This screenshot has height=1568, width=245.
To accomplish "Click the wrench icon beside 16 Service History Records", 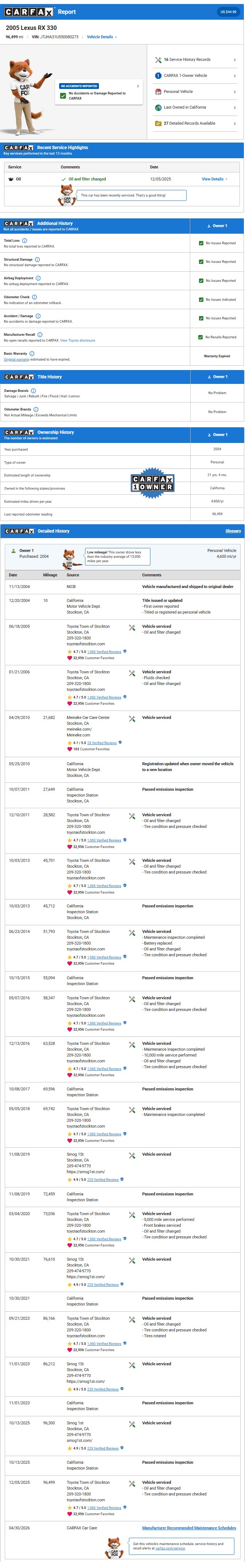I will (x=158, y=60).
